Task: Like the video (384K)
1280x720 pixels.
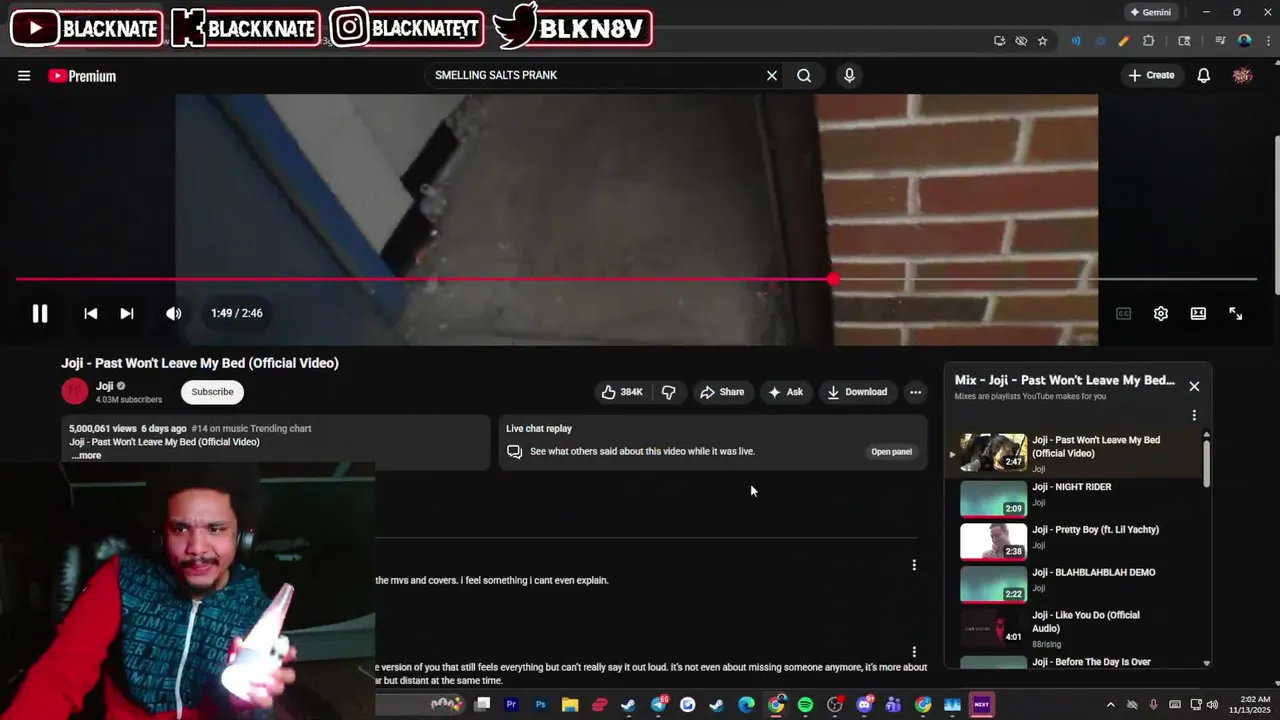Action: pyautogui.click(x=622, y=392)
